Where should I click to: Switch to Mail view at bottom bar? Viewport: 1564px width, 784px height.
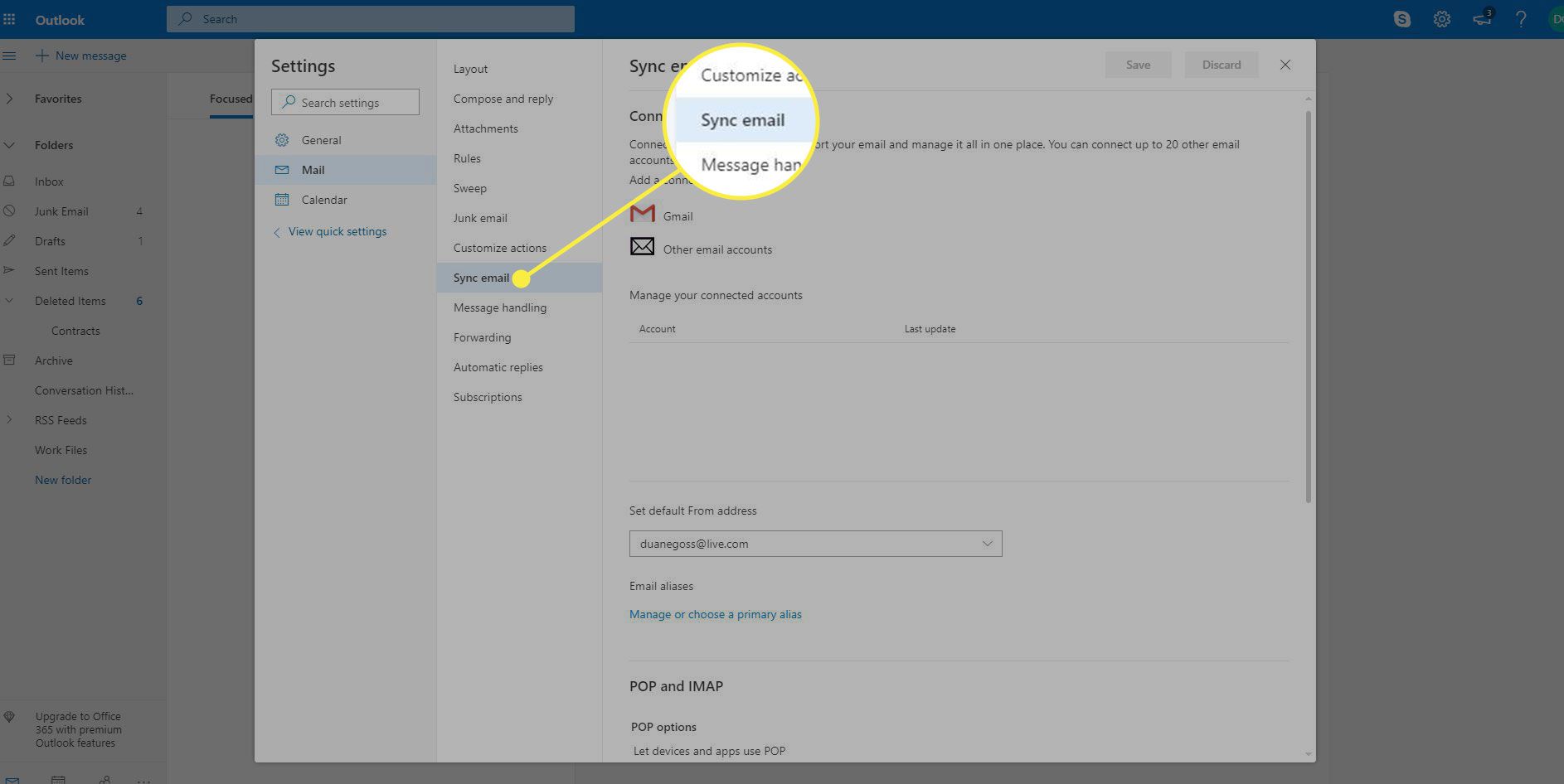[12, 780]
